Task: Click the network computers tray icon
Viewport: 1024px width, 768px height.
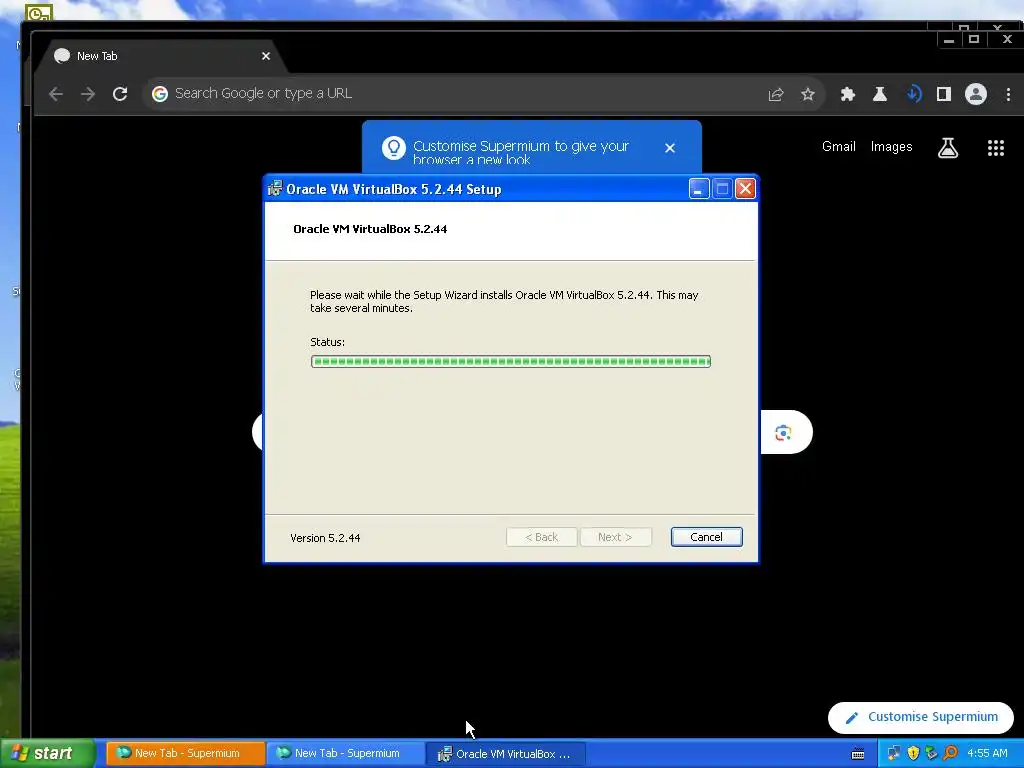Action: point(894,754)
